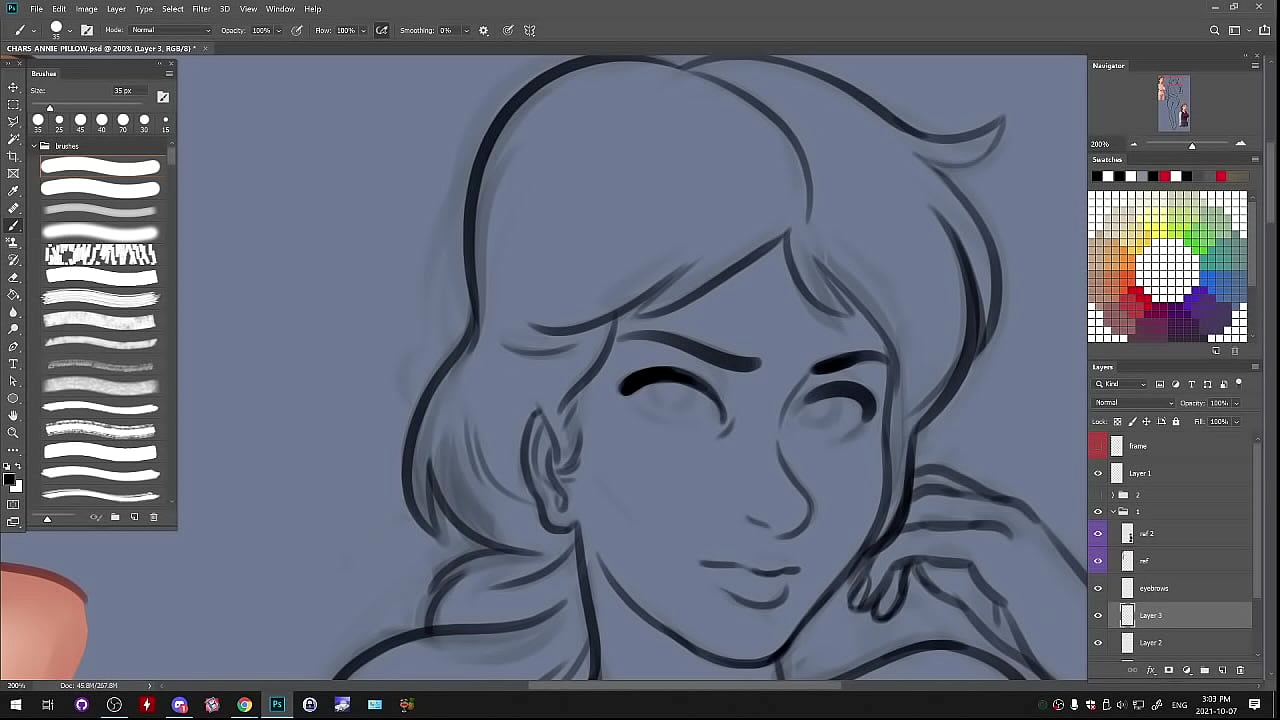The width and height of the screenshot is (1280, 720).
Task: Open the Filter menu
Action: pyautogui.click(x=201, y=9)
